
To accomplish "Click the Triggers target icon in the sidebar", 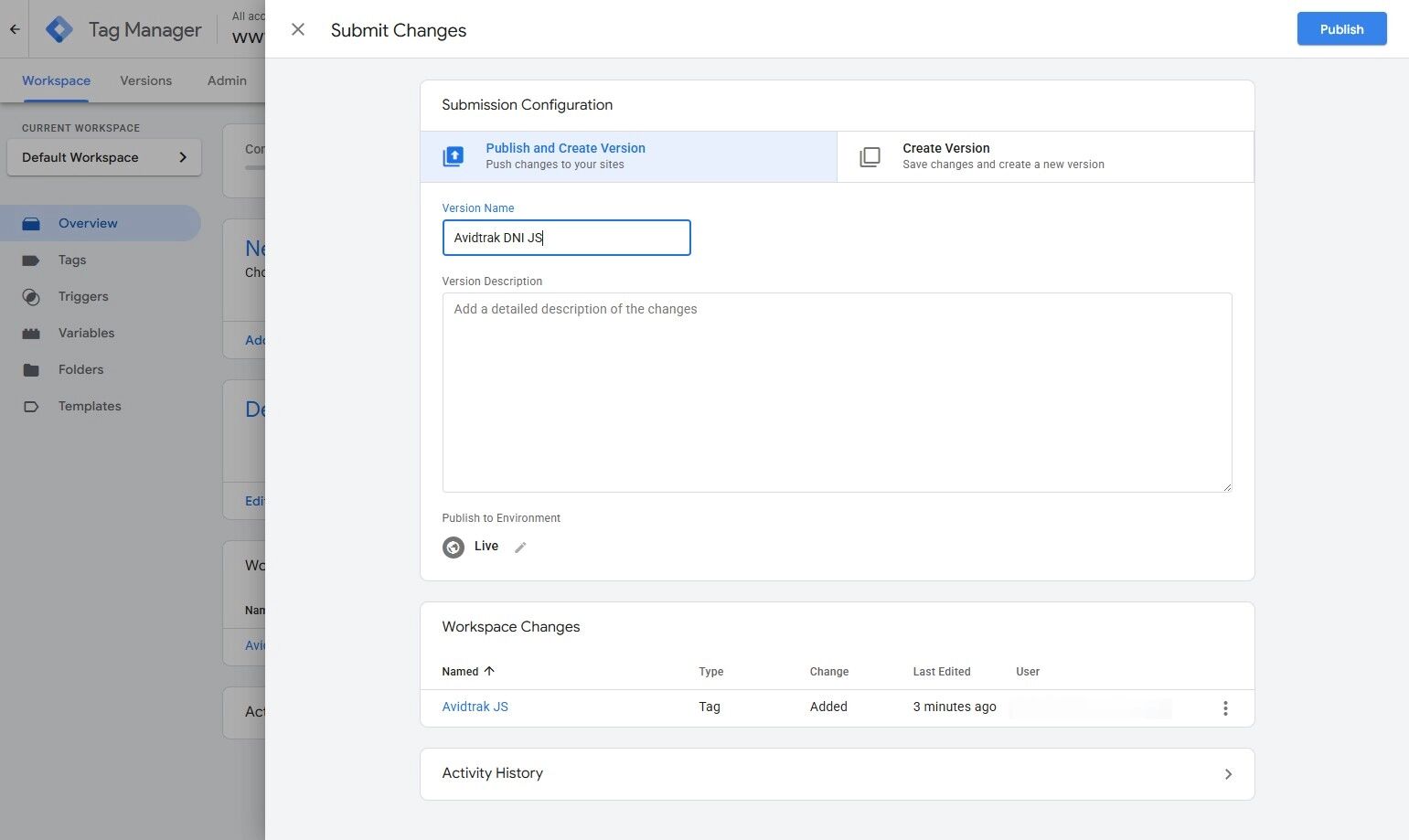I will [31, 297].
